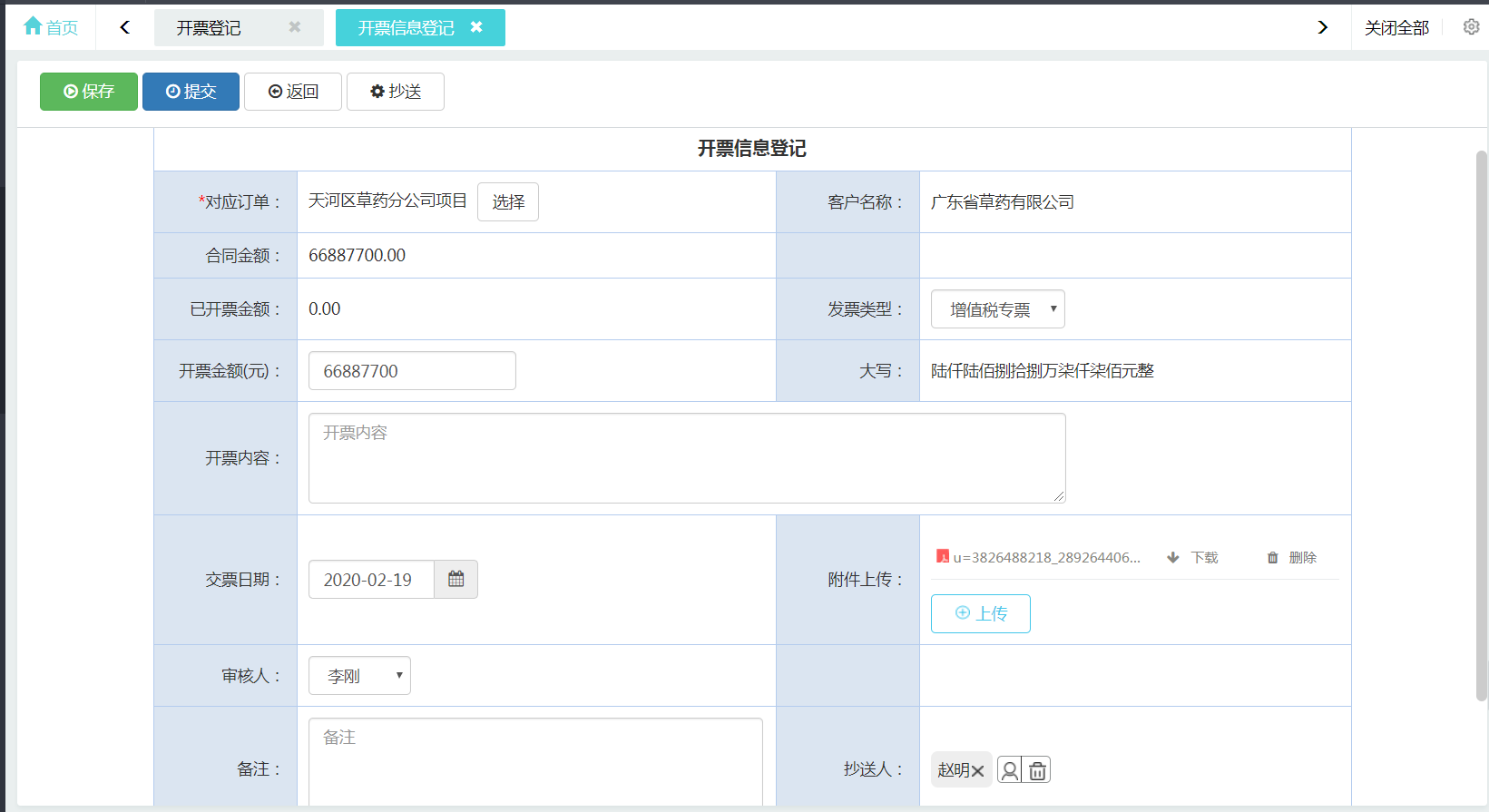The width and height of the screenshot is (1489, 812).
Task: Click the 上传 upload button
Action: [980, 613]
